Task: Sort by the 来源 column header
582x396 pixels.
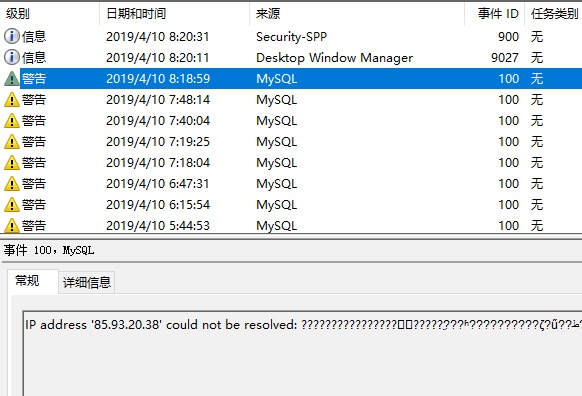Action: [357, 14]
